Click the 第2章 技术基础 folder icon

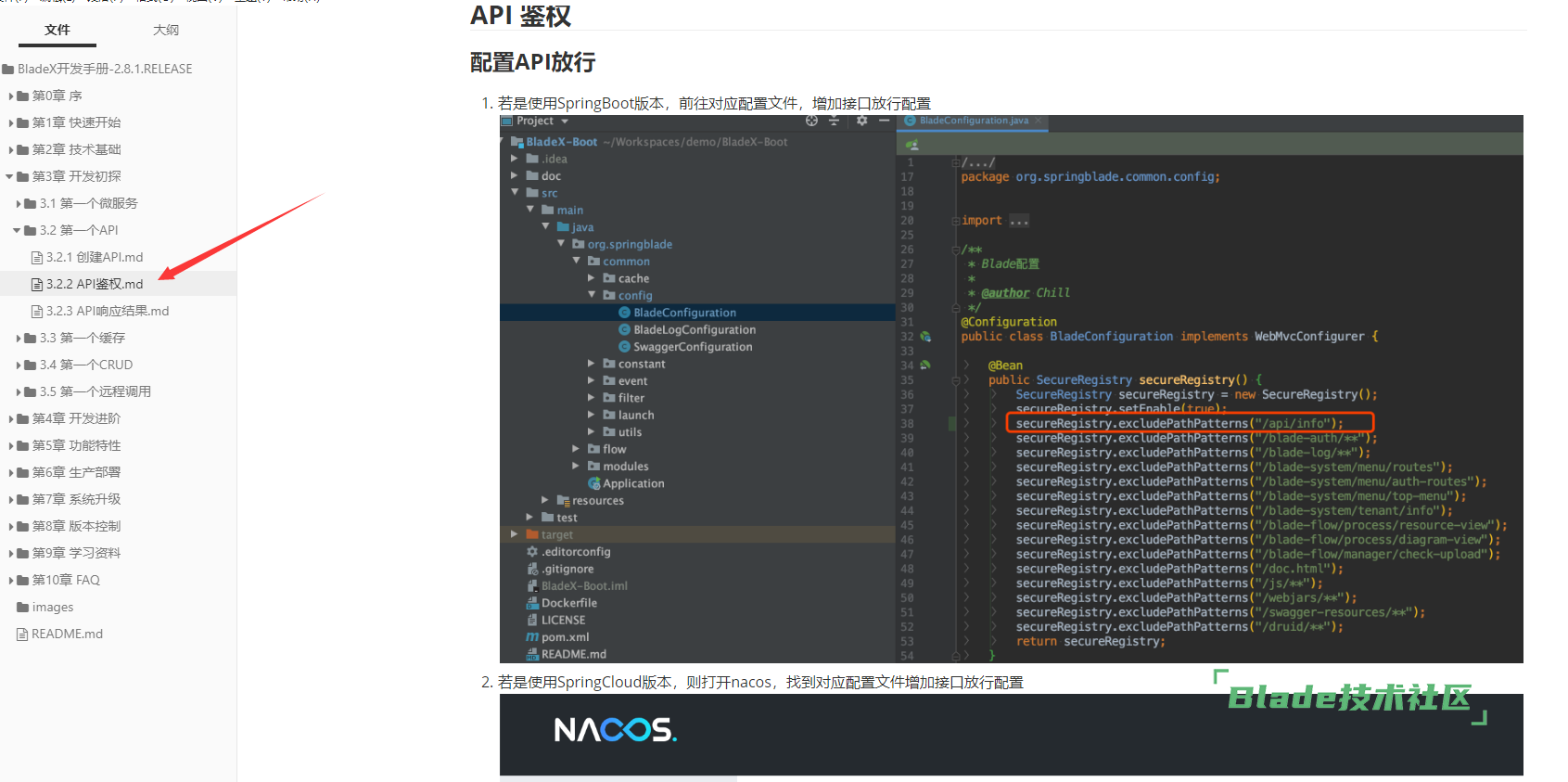click(23, 149)
